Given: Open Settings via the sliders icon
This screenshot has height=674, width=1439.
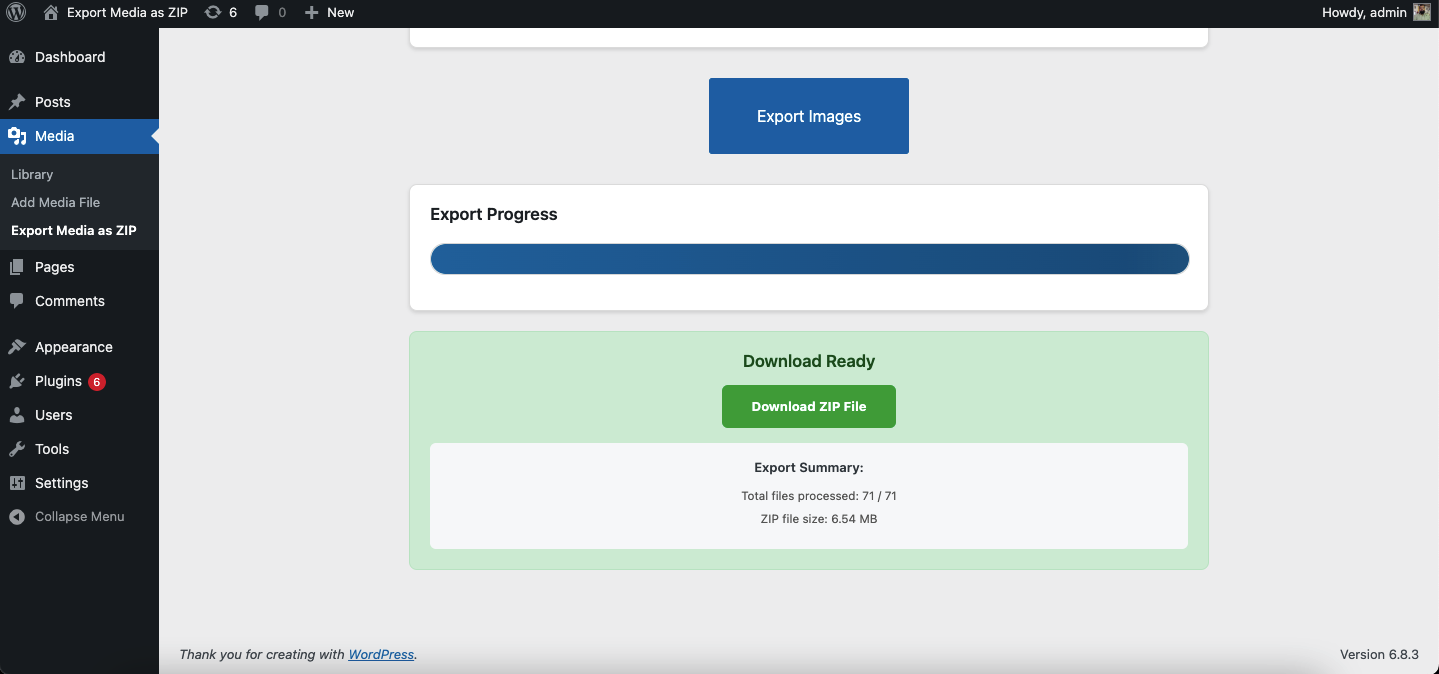Looking at the screenshot, I should click(x=17, y=483).
